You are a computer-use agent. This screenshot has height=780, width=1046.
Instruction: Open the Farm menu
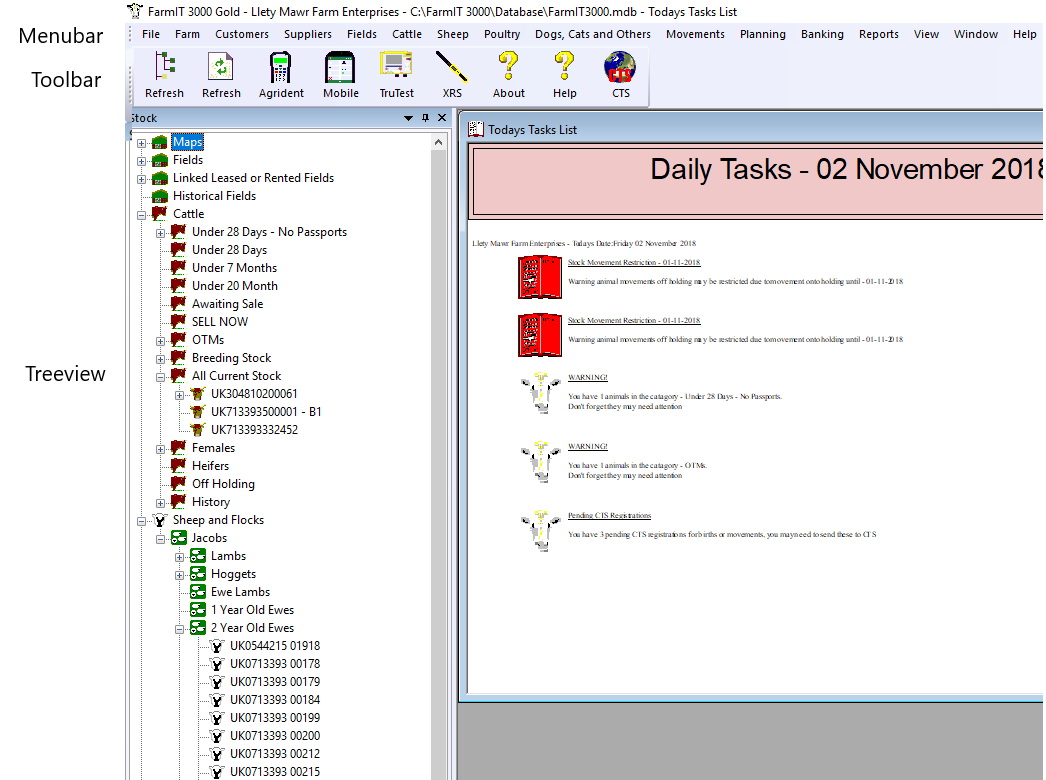point(187,34)
